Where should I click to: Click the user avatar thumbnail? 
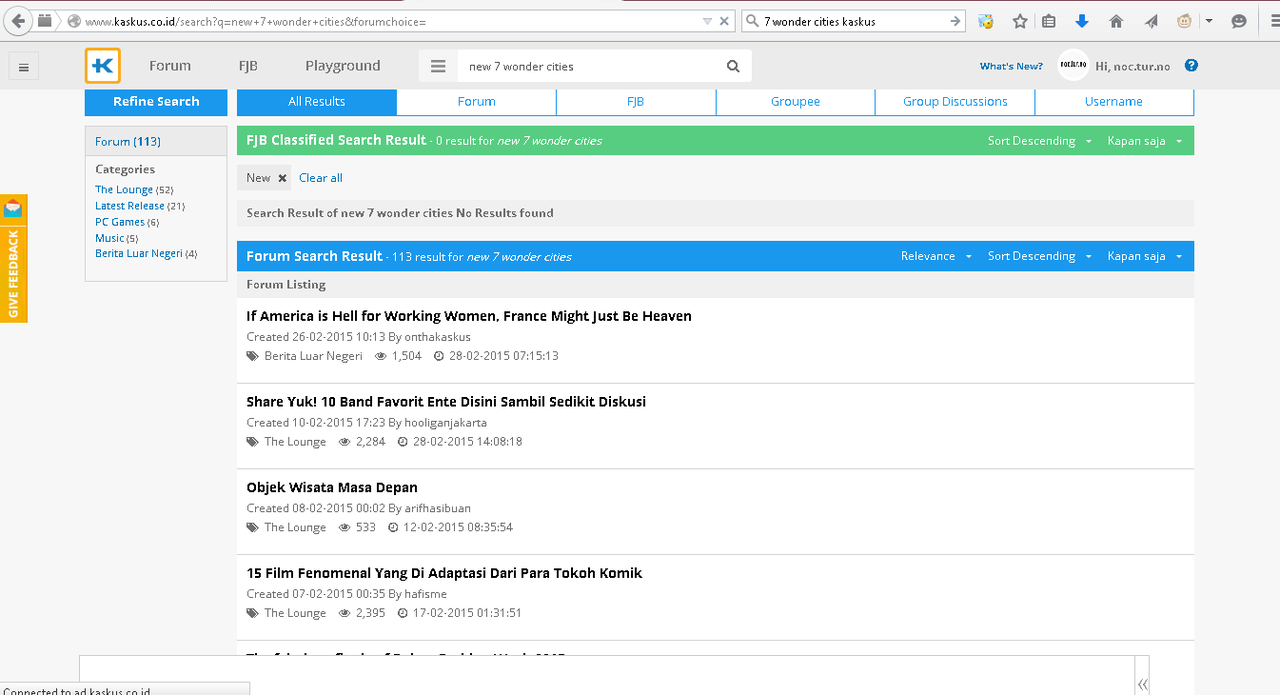(x=1074, y=65)
